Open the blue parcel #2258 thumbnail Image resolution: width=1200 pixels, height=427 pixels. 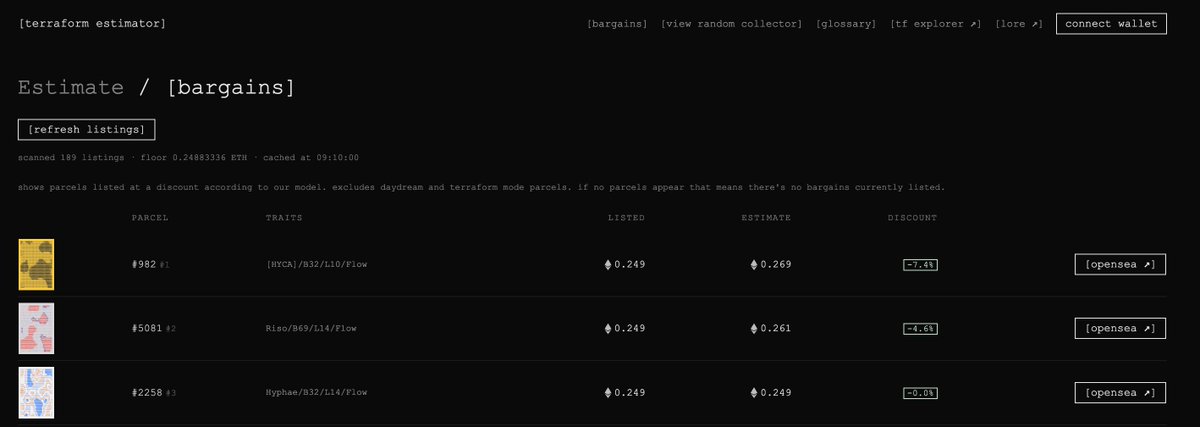pos(36,392)
